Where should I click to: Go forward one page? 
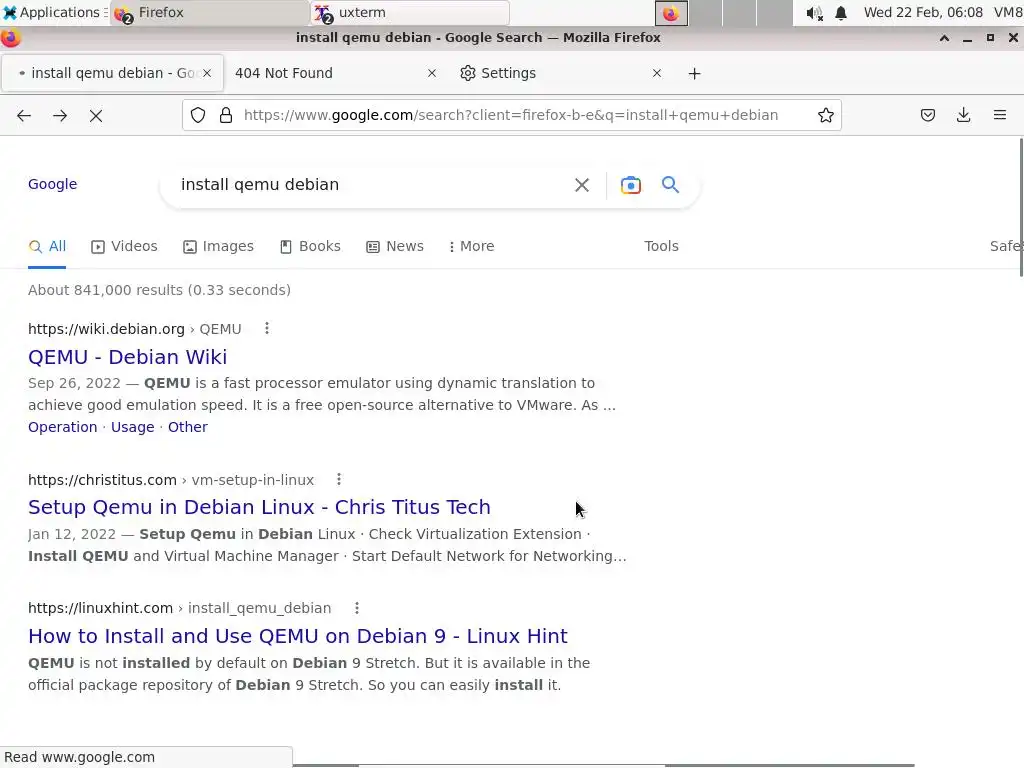click(x=60, y=116)
